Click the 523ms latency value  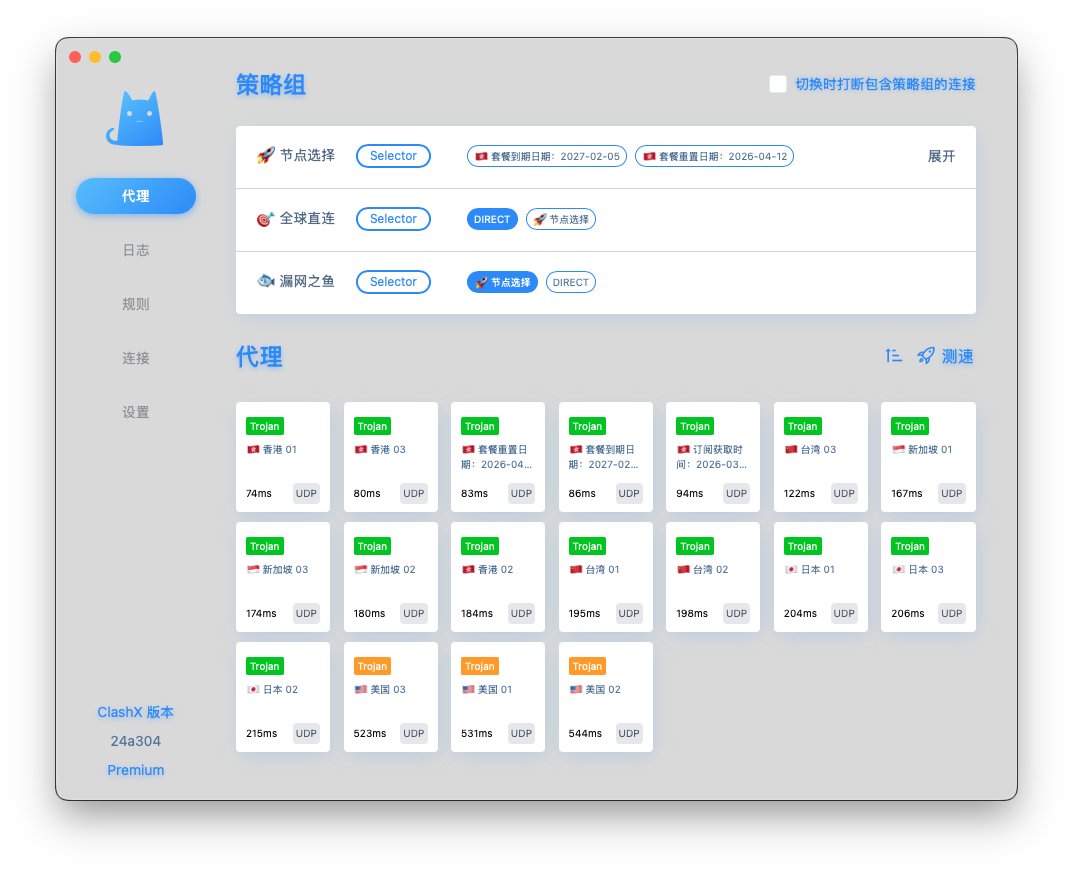point(370,734)
